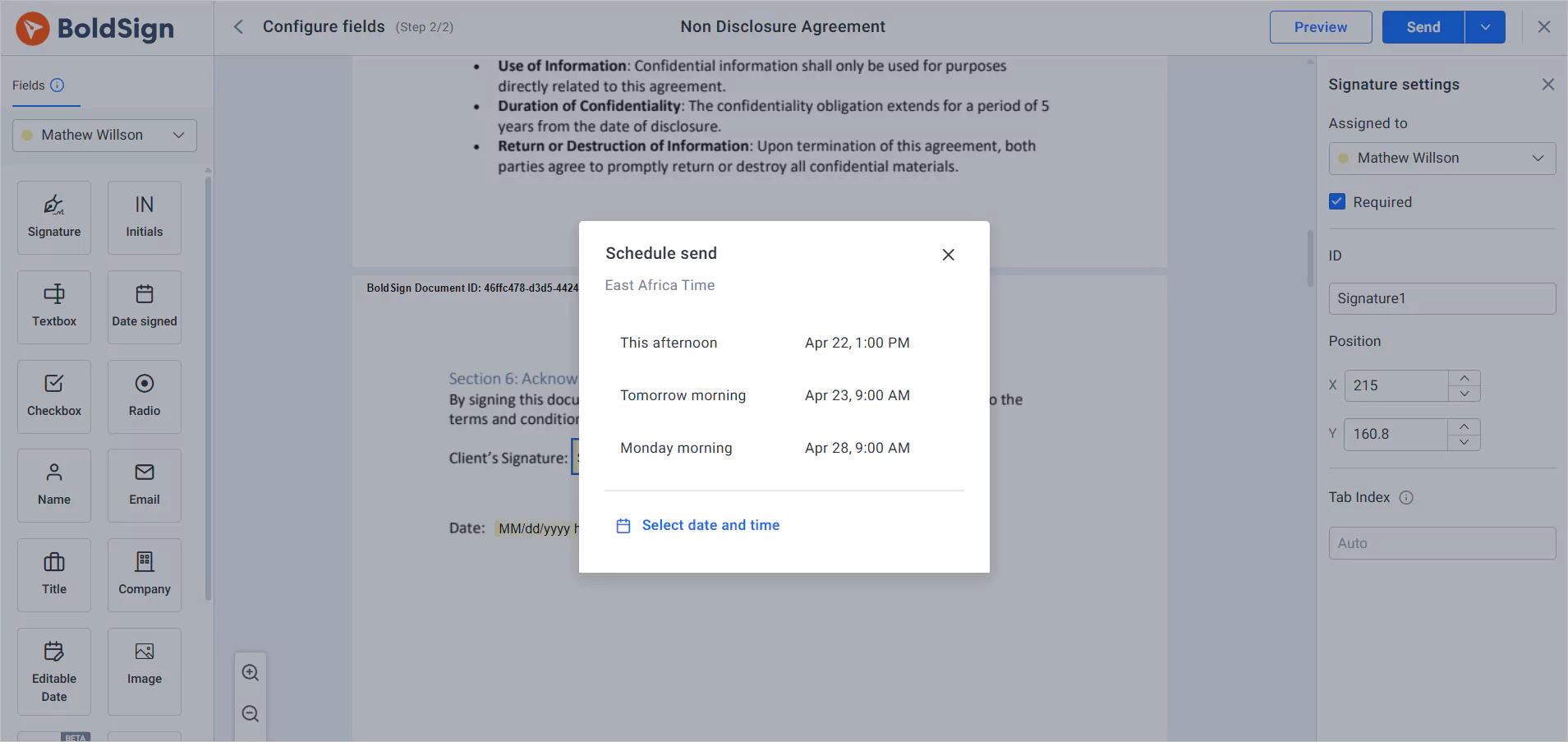The width and height of the screenshot is (1568, 742).
Task: Add a Textbox field
Action: click(x=54, y=307)
